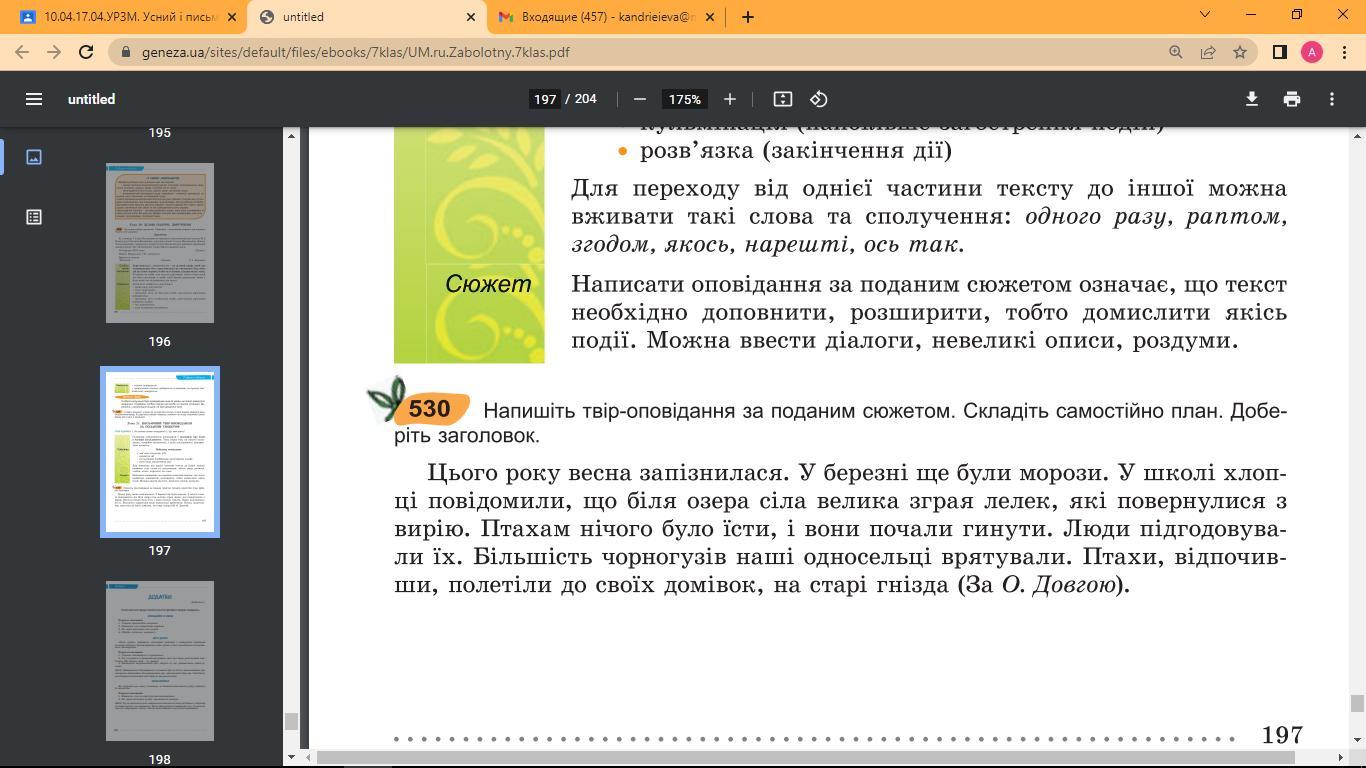
Task: Open page 198 thumbnail
Action: (x=160, y=661)
